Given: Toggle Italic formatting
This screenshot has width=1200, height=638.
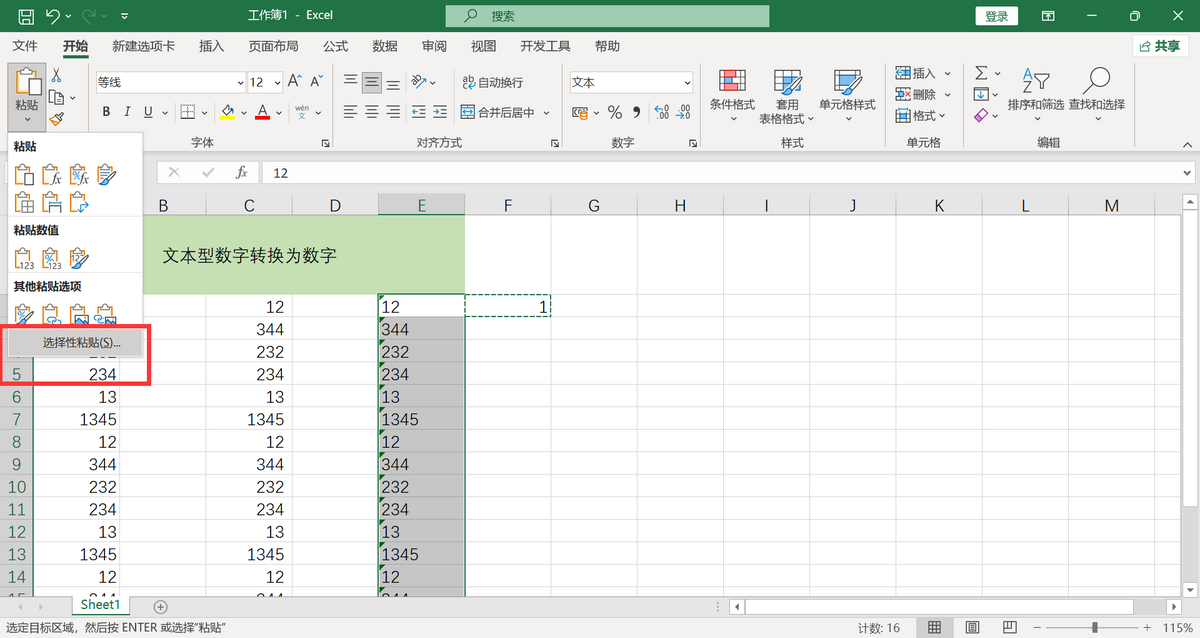Looking at the screenshot, I should tap(127, 112).
